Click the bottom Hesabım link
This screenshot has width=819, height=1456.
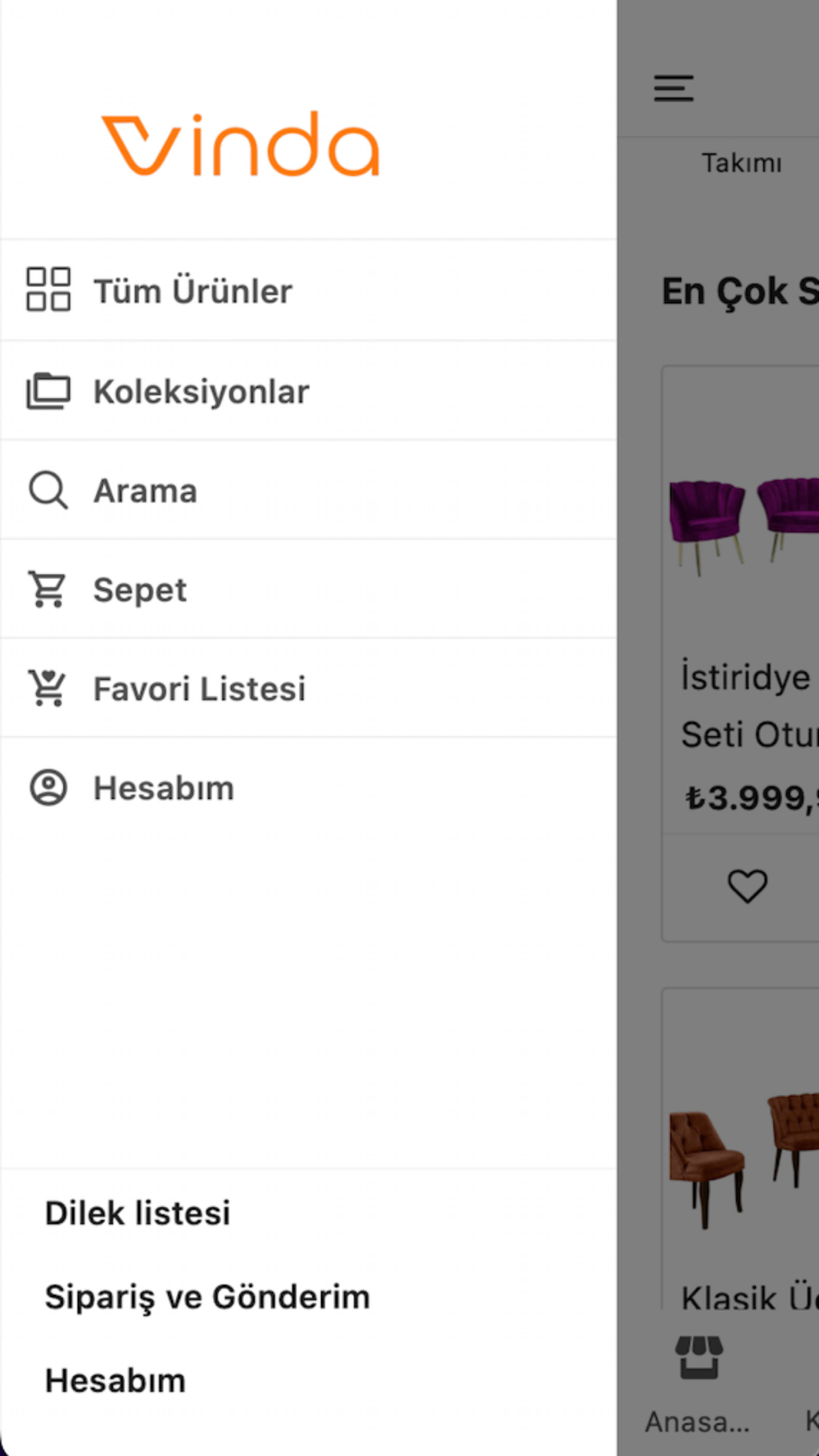(x=115, y=1381)
